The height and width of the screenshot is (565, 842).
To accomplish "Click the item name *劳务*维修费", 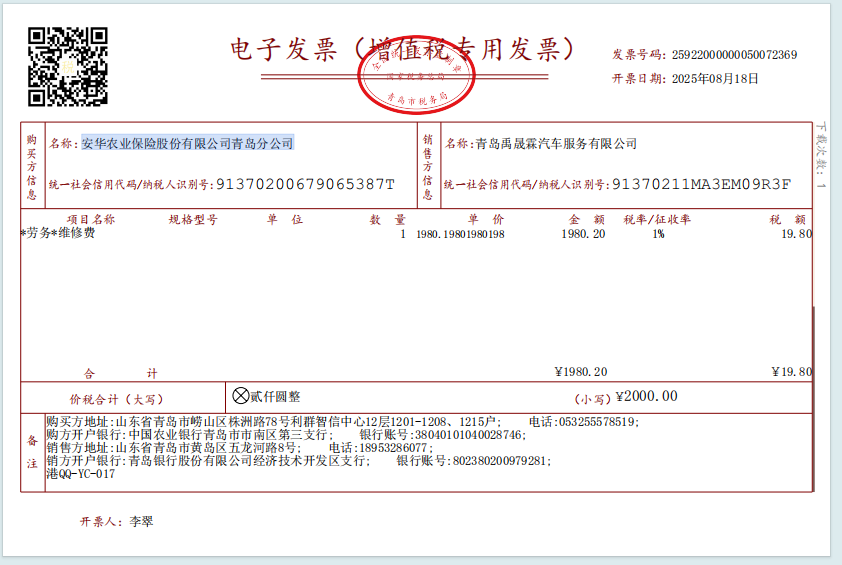I will tap(58, 234).
